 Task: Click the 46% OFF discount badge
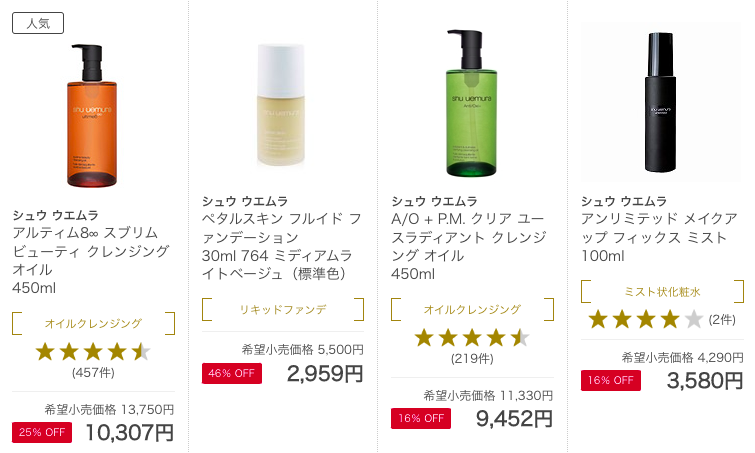tap(231, 374)
